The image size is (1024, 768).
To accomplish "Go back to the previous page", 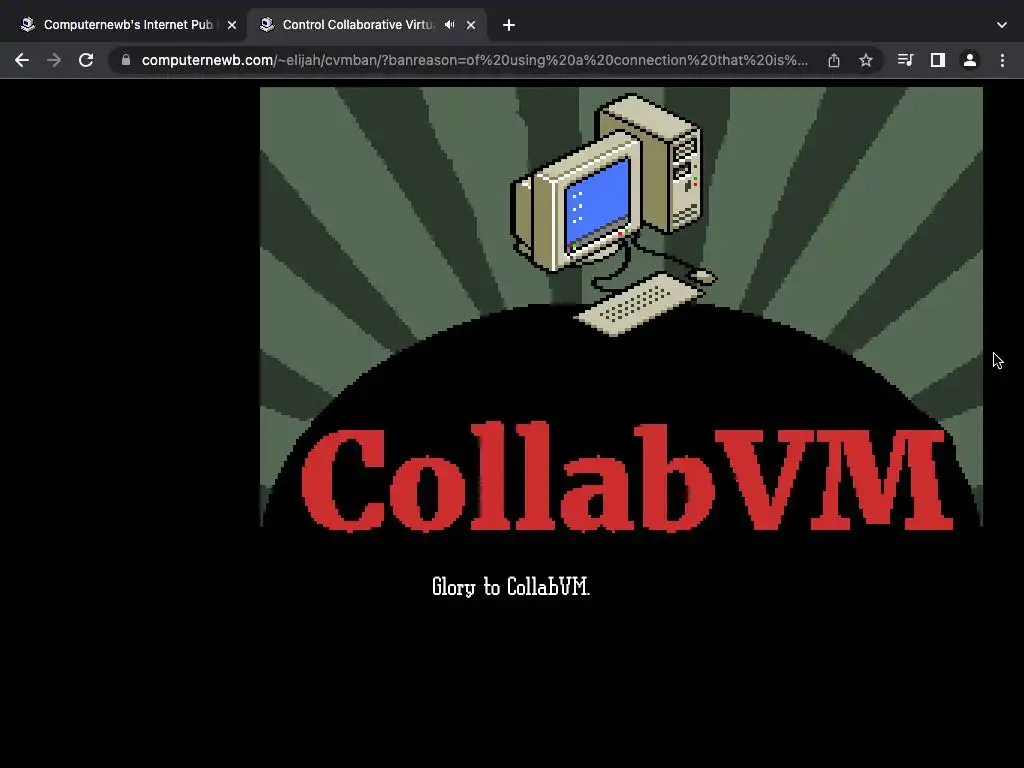I will tap(22, 60).
